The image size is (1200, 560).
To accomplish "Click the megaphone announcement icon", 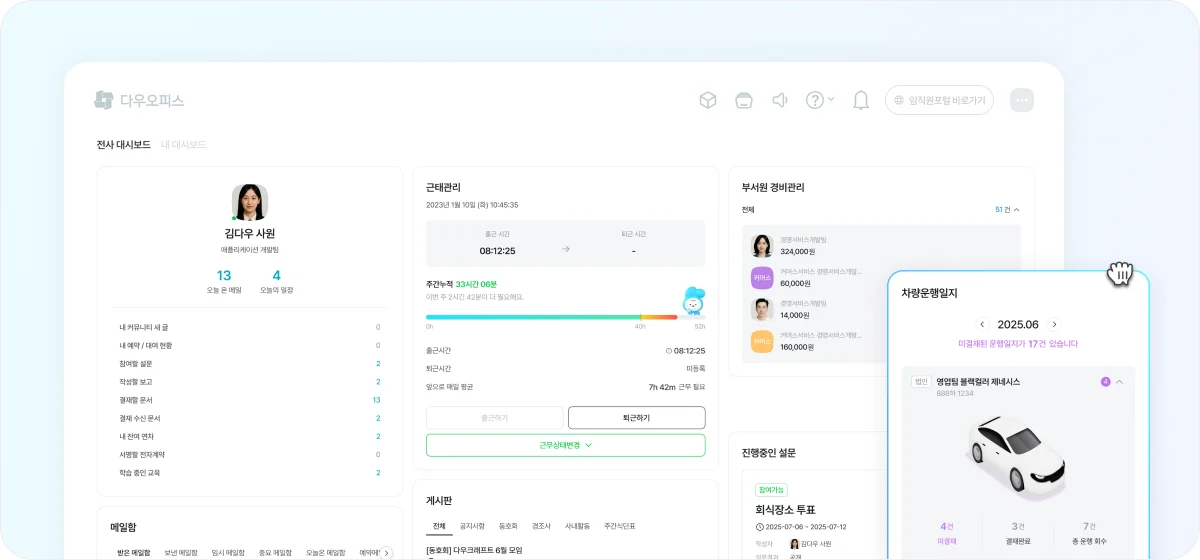I will click(780, 100).
